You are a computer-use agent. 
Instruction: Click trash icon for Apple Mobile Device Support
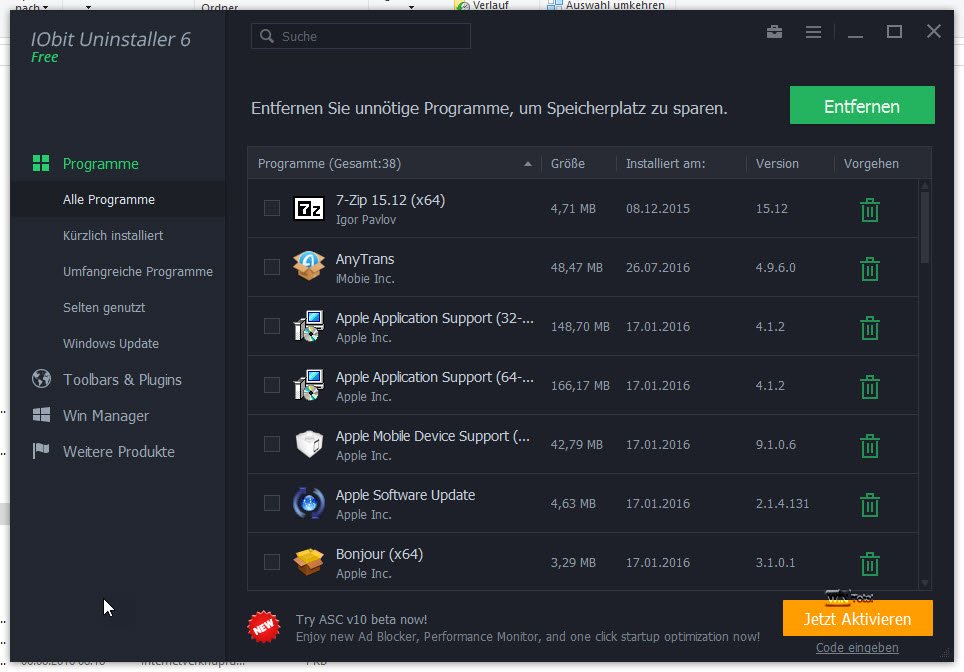(x=869, y=445)
